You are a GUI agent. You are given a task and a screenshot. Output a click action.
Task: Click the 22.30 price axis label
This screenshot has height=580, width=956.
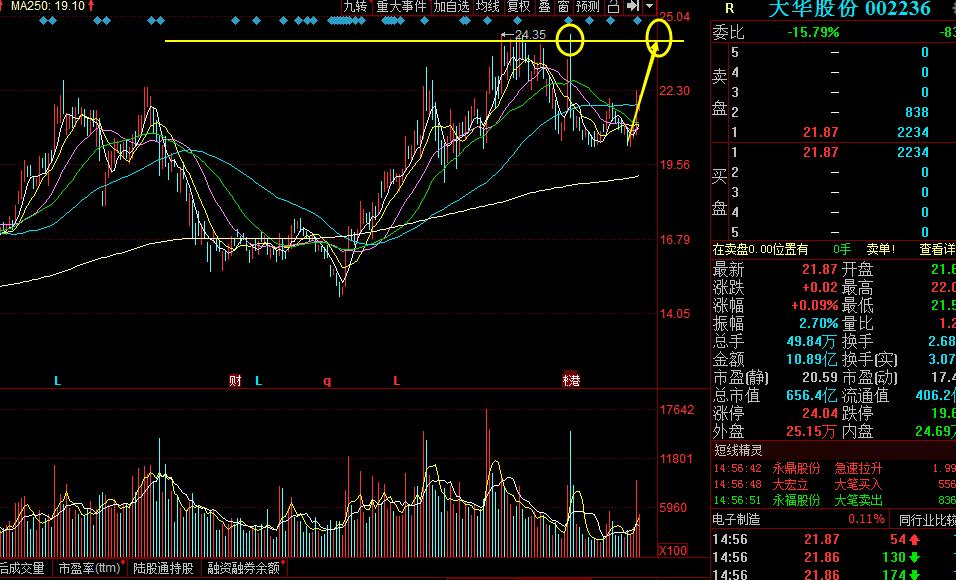click(675, 91)
